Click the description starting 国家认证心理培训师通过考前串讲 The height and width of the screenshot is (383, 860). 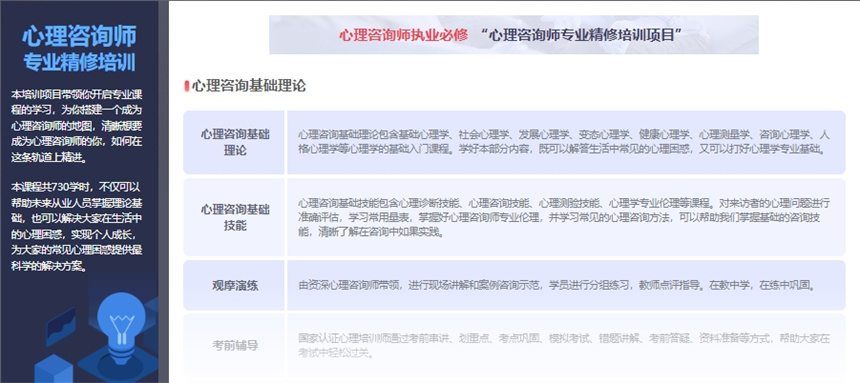point(564,345)
